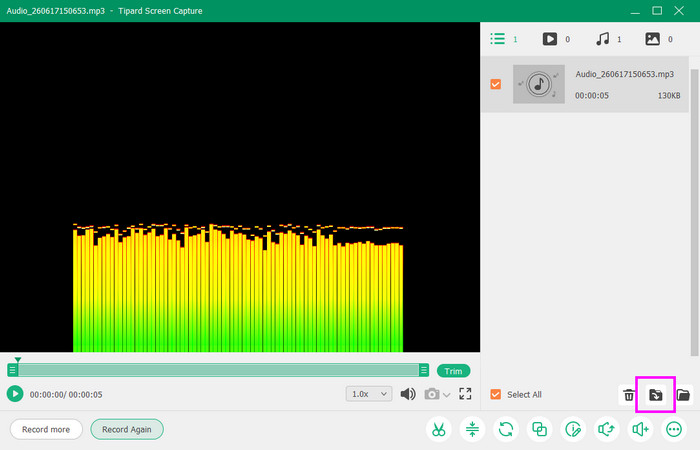Click the 130KB file size text
Viewport: 700px width, 450px height.
point(669,96)
